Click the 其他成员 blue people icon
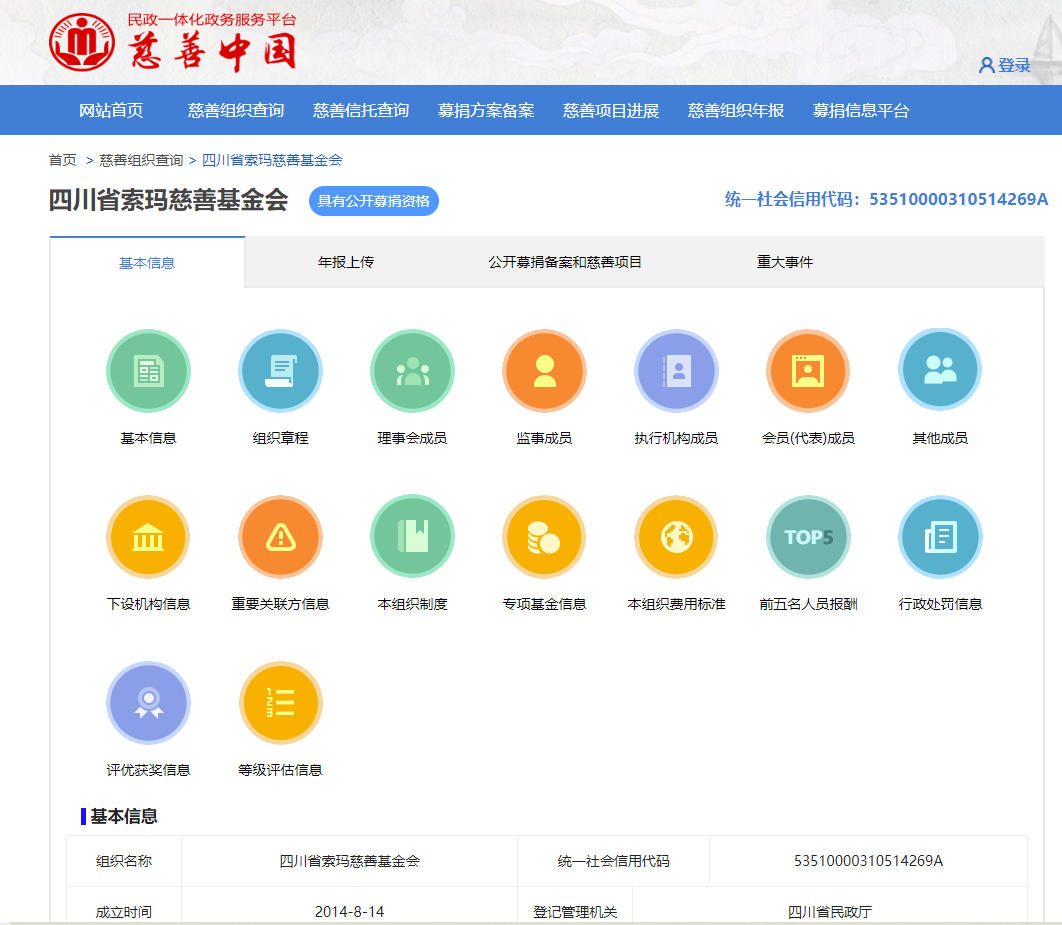Screen dimensions: 1062x925 coord(940,370)
